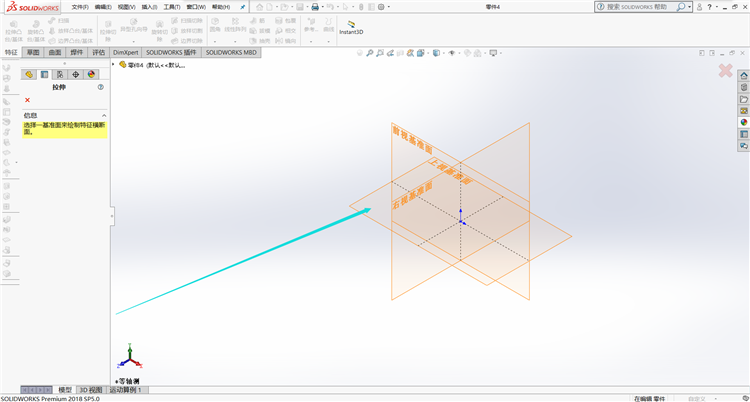This screenshot has width=750, height=402.
Task: Select the 模型 bottom tab
Action: click(x=65, y=390)
